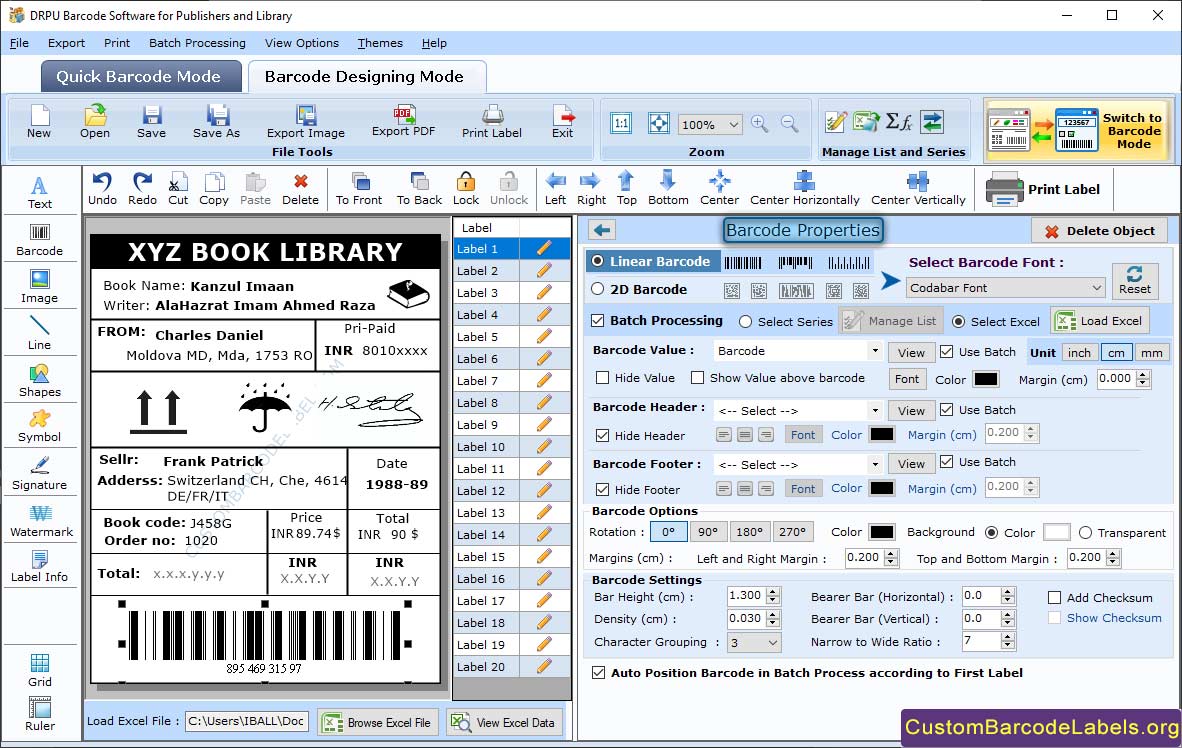This screenshot has width=1182, height=748.
Task: Adjust the Narrow to Wide Ratio stepper
Action: [x=1007, y=642]
